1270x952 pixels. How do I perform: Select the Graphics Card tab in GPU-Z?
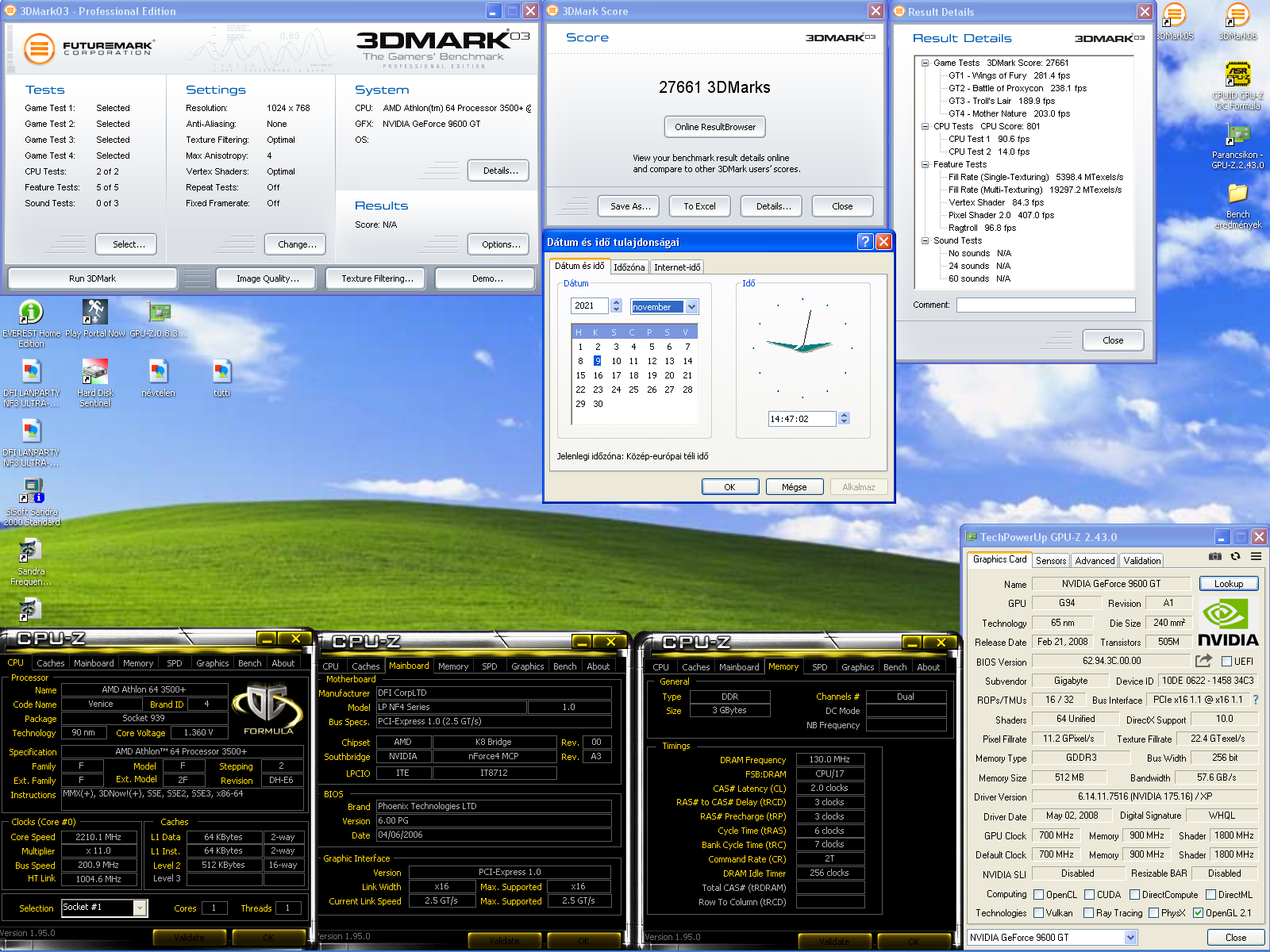(999, 559)
